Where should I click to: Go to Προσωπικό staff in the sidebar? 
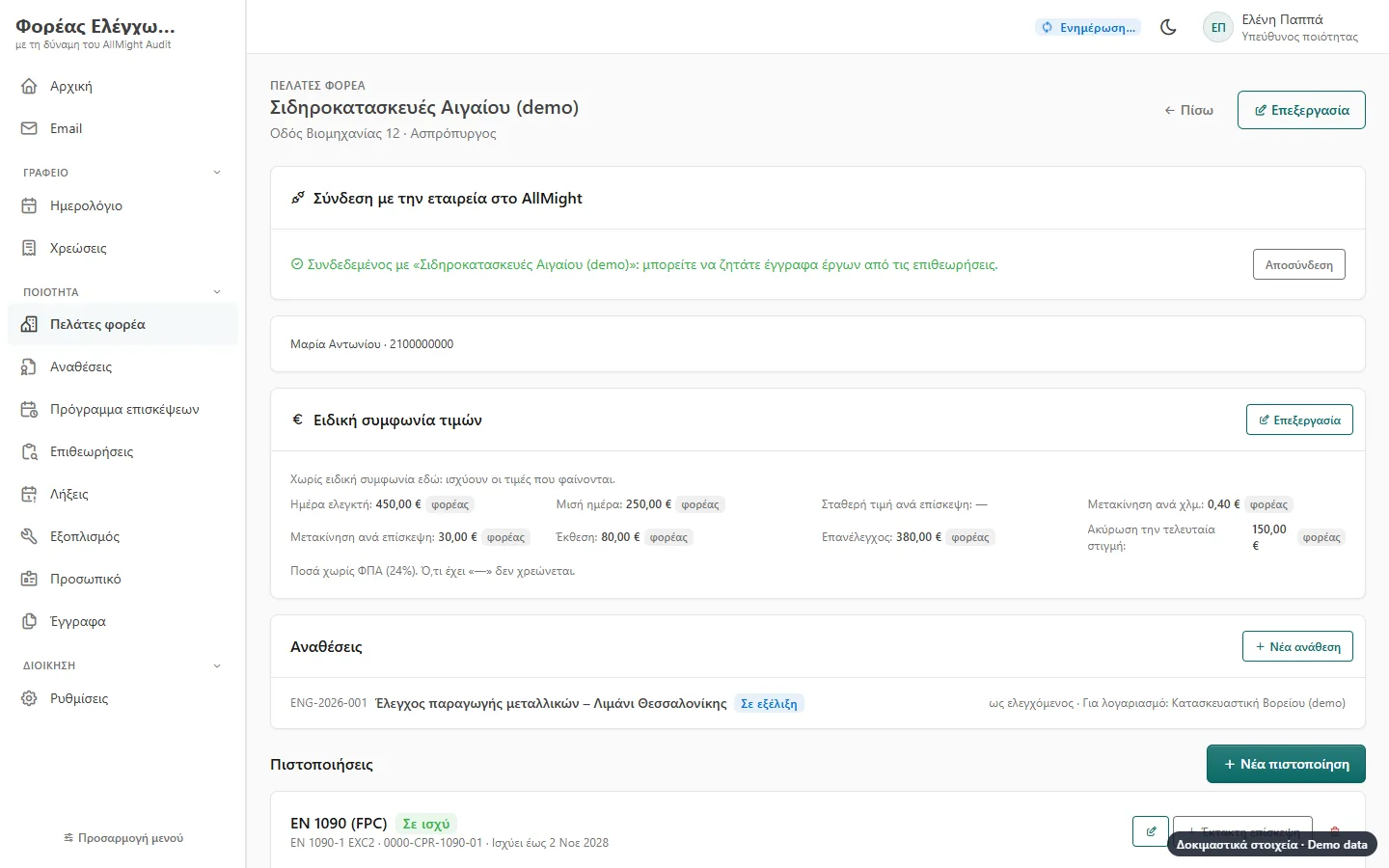coord(123,579)
